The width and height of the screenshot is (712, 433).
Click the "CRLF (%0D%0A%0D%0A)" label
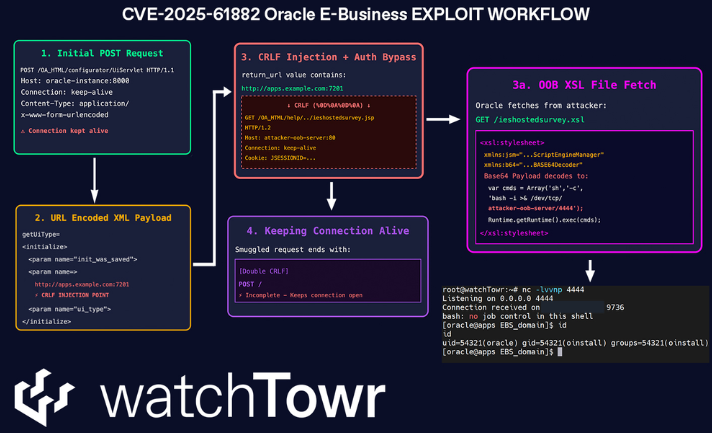(x=329, y=105)
